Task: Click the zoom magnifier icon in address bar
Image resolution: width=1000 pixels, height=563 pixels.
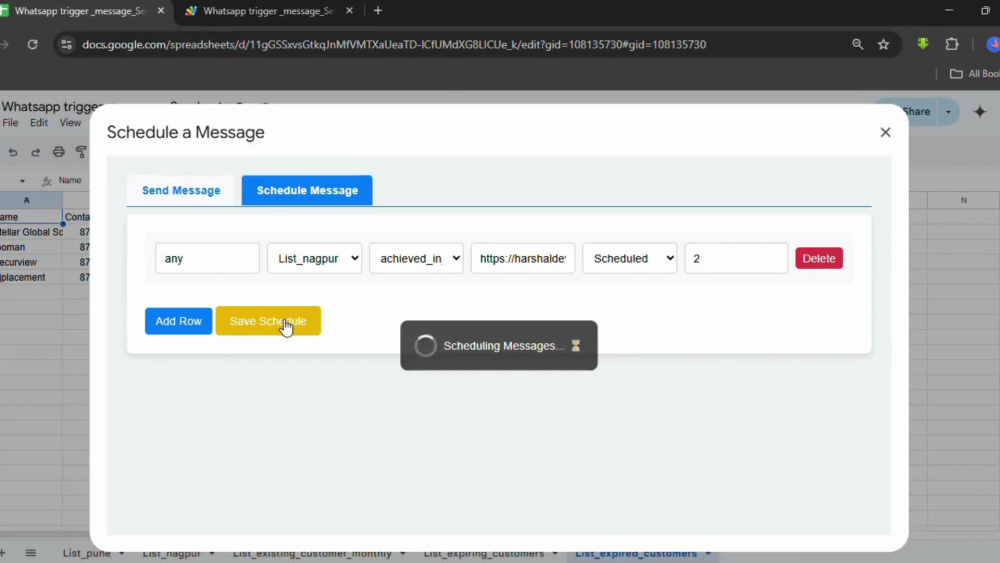Action: coord(858,45)
